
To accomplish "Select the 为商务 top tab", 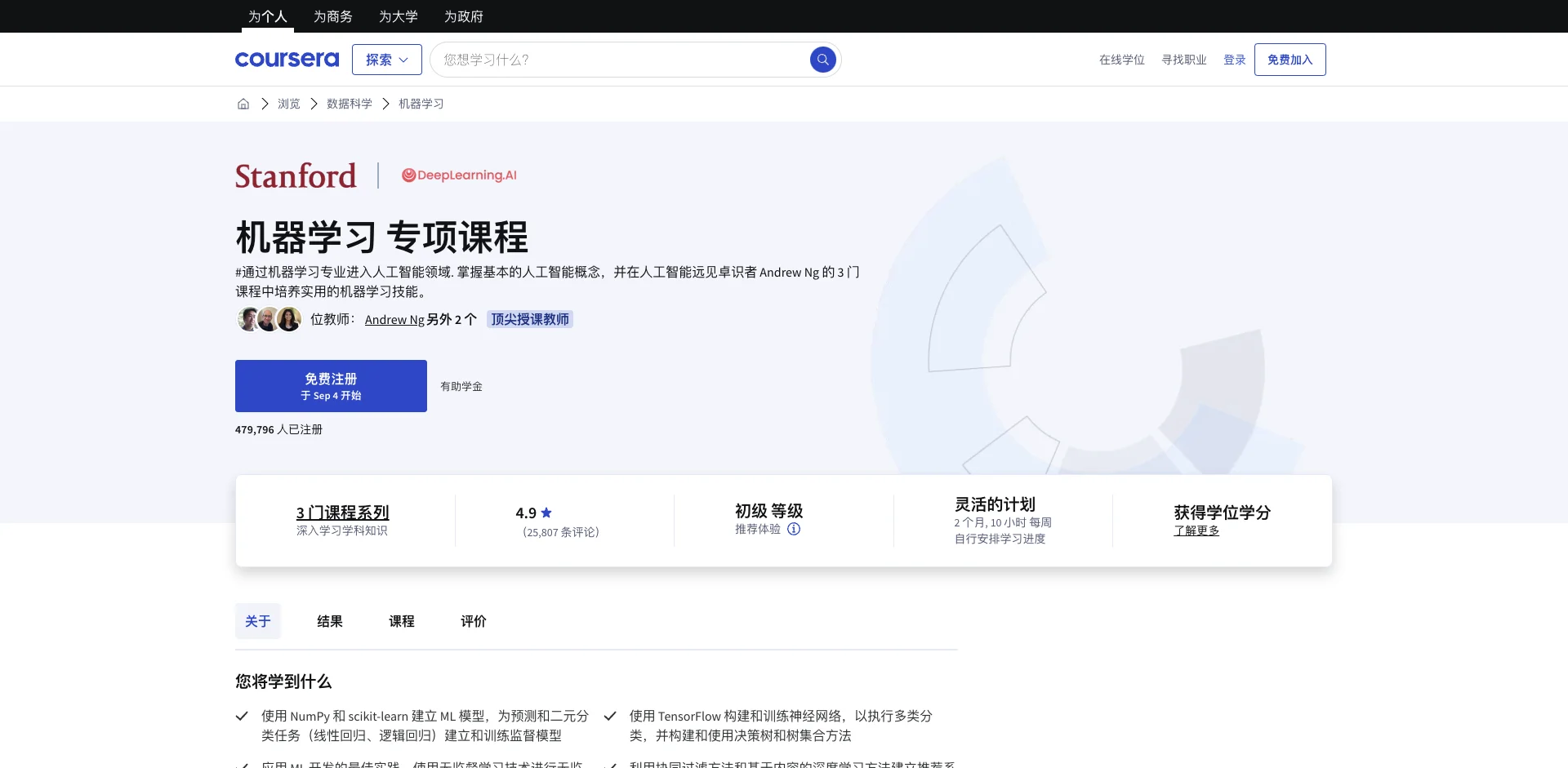I will pyautogui.click(x=333, y=16).
